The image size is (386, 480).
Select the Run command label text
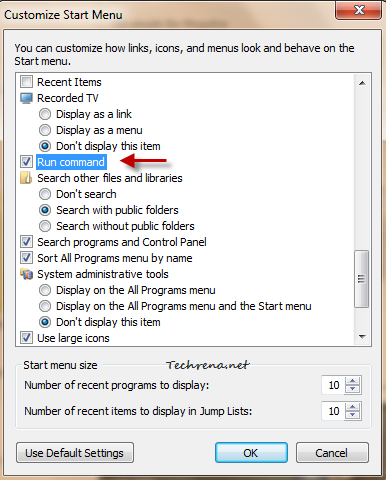pos(71,162)
